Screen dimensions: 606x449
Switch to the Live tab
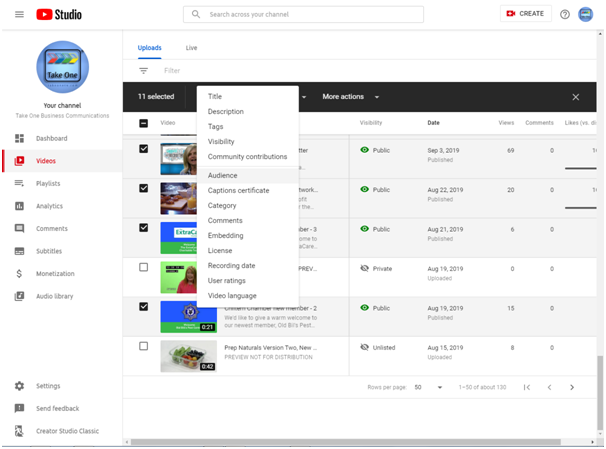coord(192,48)
